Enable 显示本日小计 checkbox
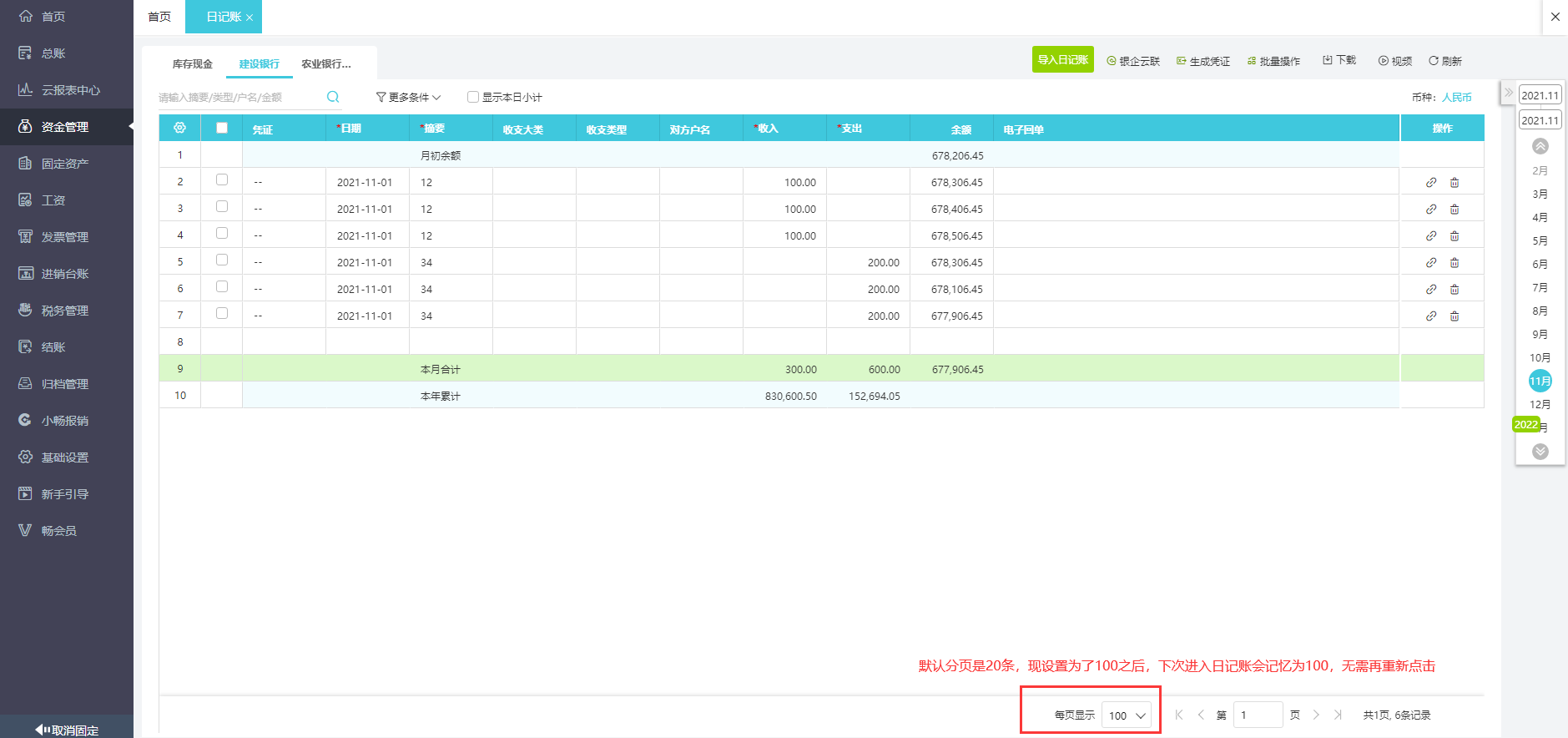Viewport: 1568px width, 738px height. 473,97
